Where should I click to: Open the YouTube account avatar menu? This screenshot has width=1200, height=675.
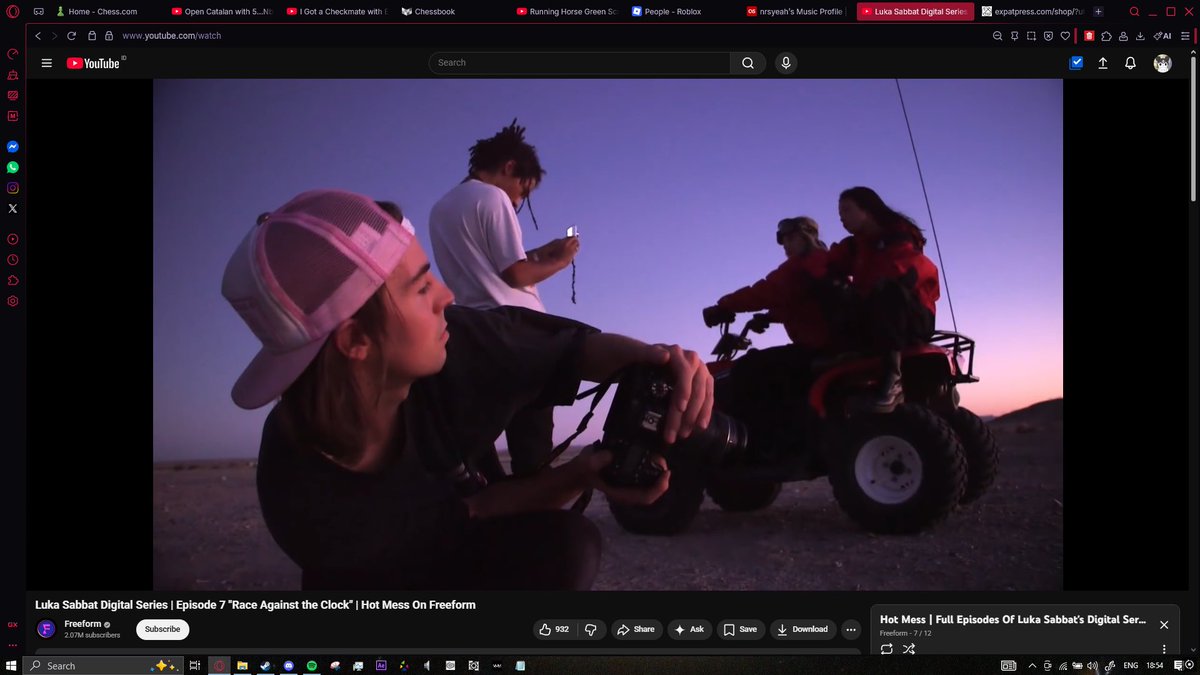pyautogui.click(x=1162, y=63)
